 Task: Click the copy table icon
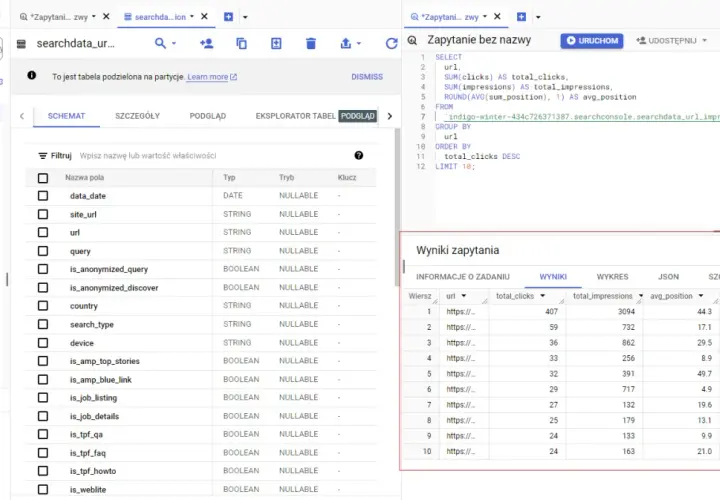242,43
